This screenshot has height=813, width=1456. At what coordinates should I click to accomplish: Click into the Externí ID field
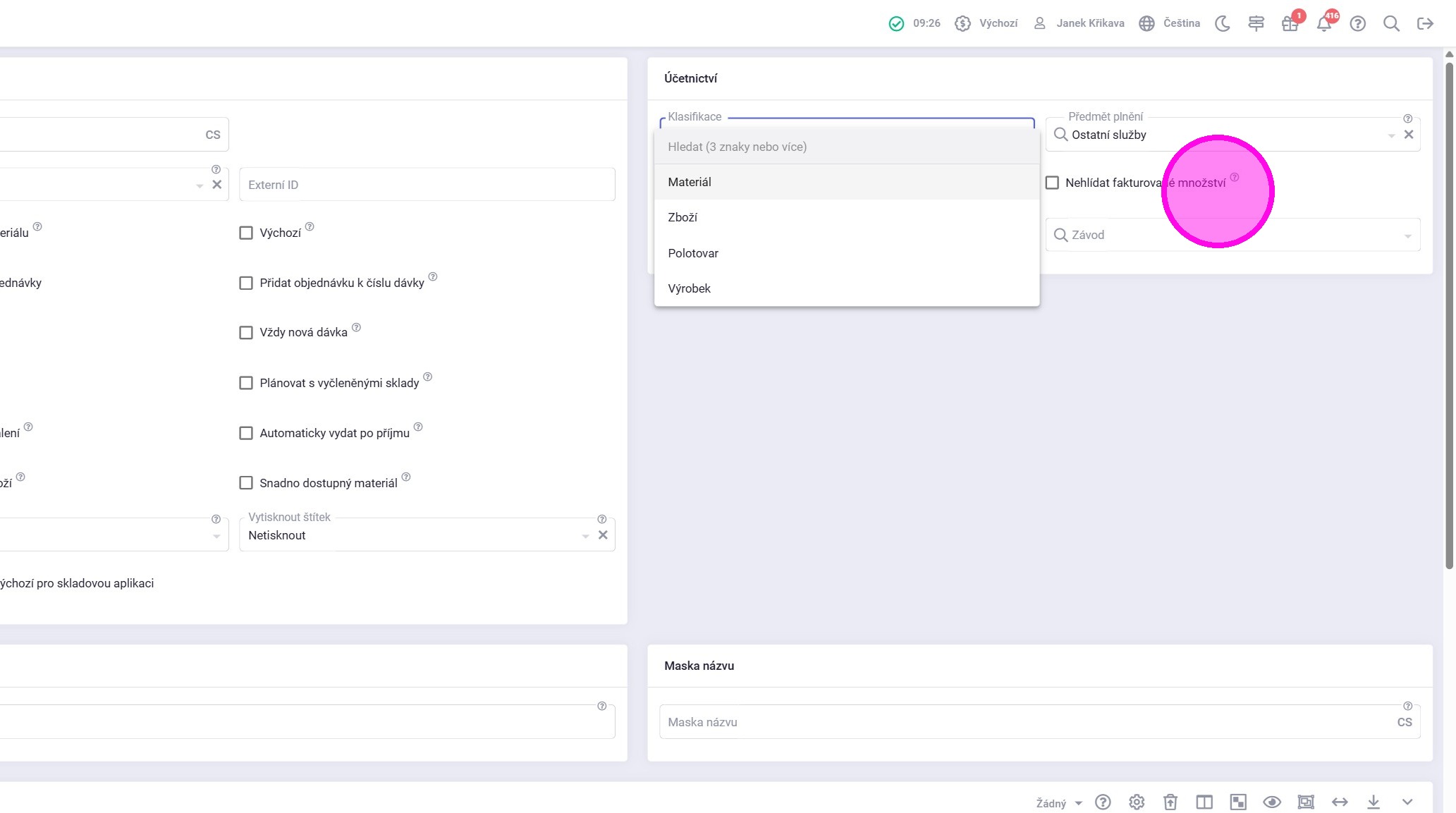(427, 185)
